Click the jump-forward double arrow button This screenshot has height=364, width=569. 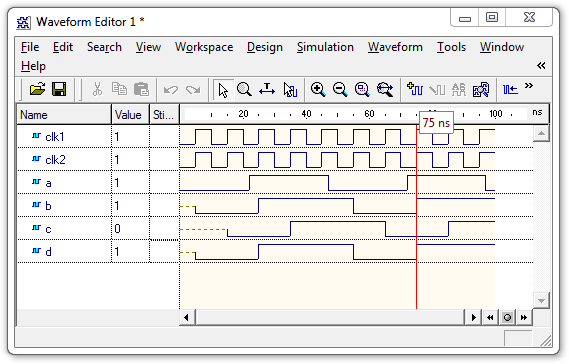pyautogui.click(x=524, y=318)
